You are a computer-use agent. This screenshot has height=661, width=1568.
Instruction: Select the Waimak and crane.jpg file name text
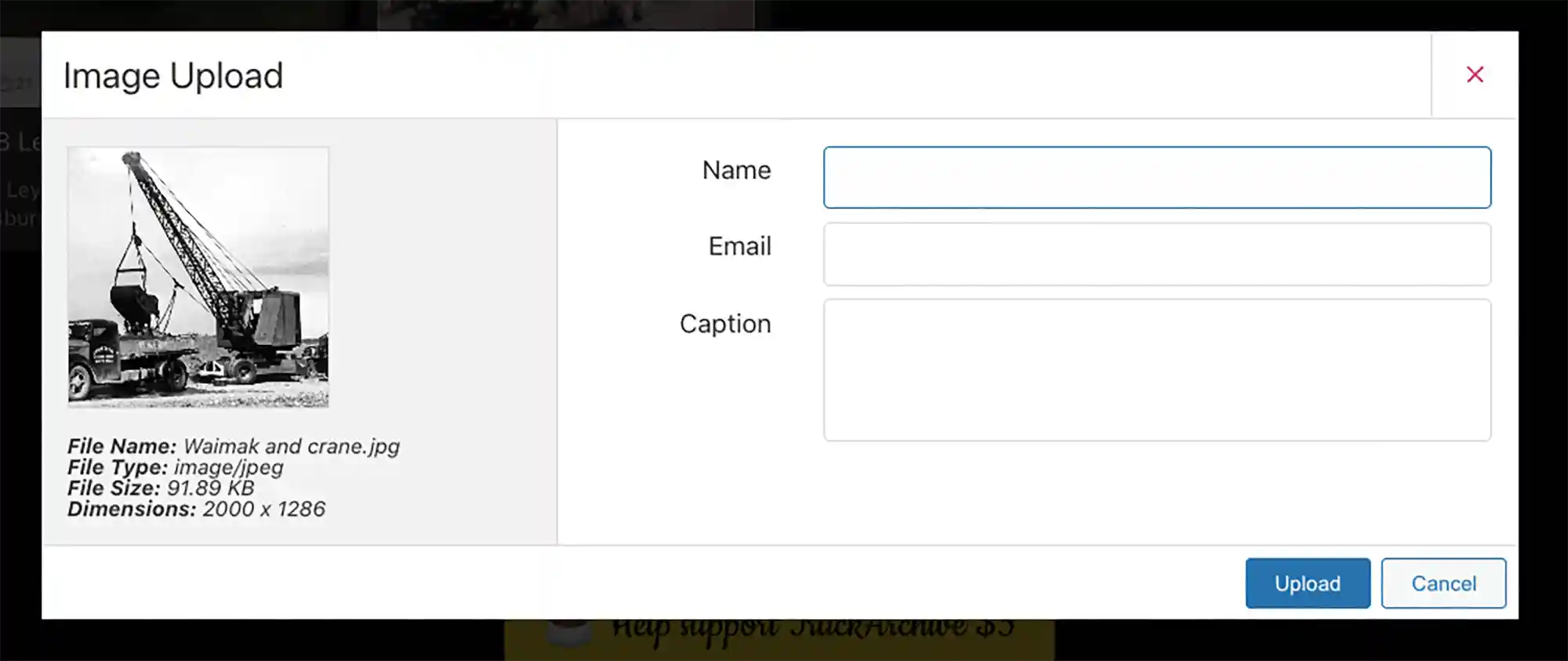292,446
